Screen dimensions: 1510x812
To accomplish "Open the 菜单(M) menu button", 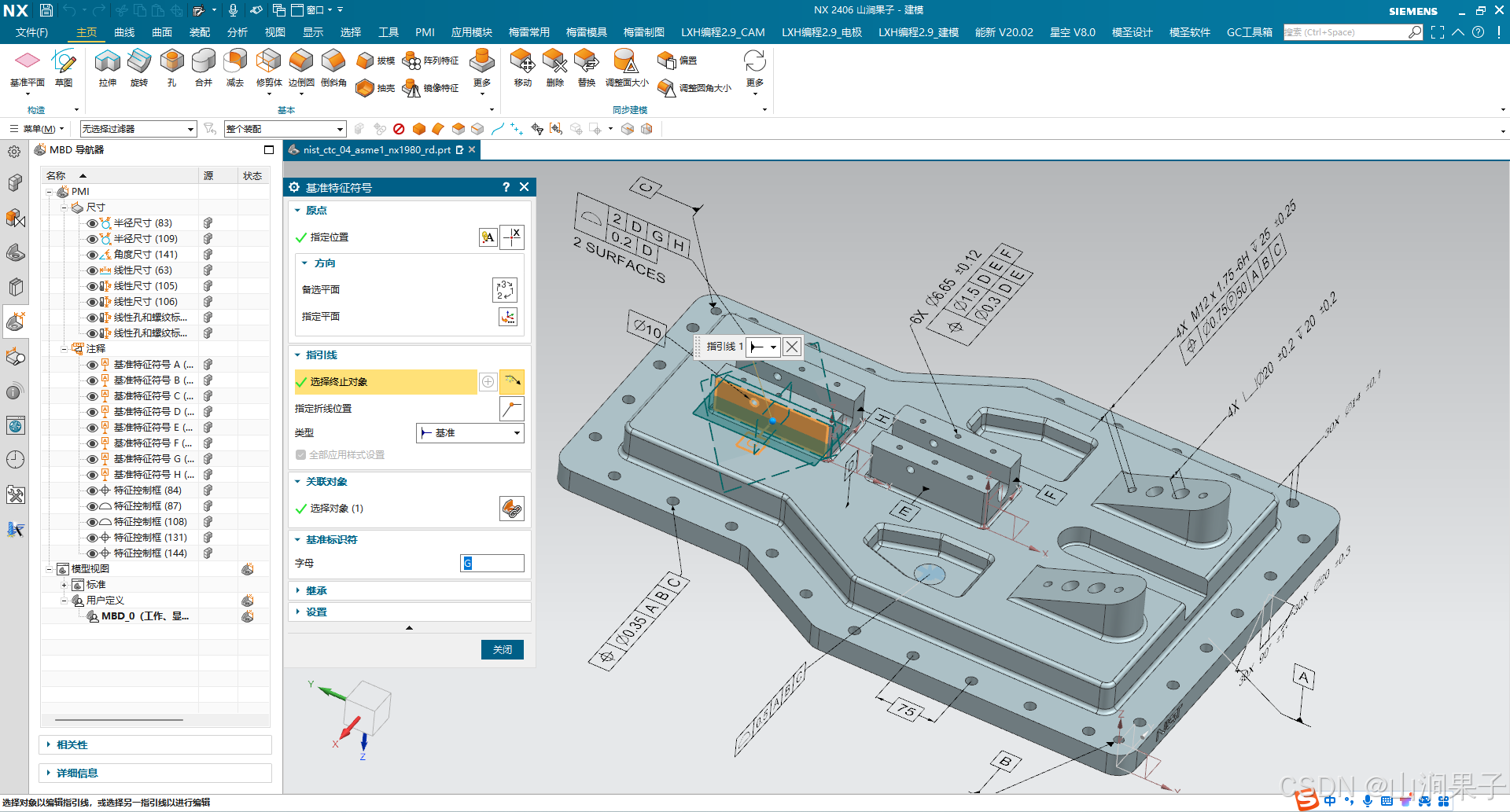I will [38, 129].
